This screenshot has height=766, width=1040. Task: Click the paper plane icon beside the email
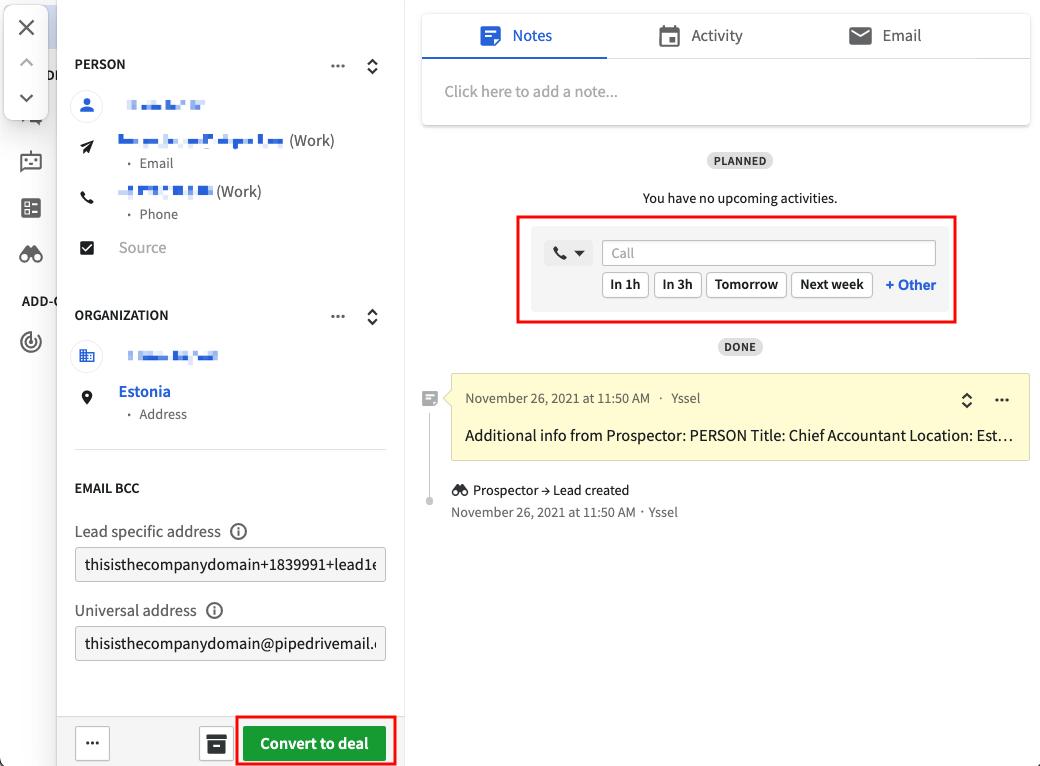(x=87, y=143)
